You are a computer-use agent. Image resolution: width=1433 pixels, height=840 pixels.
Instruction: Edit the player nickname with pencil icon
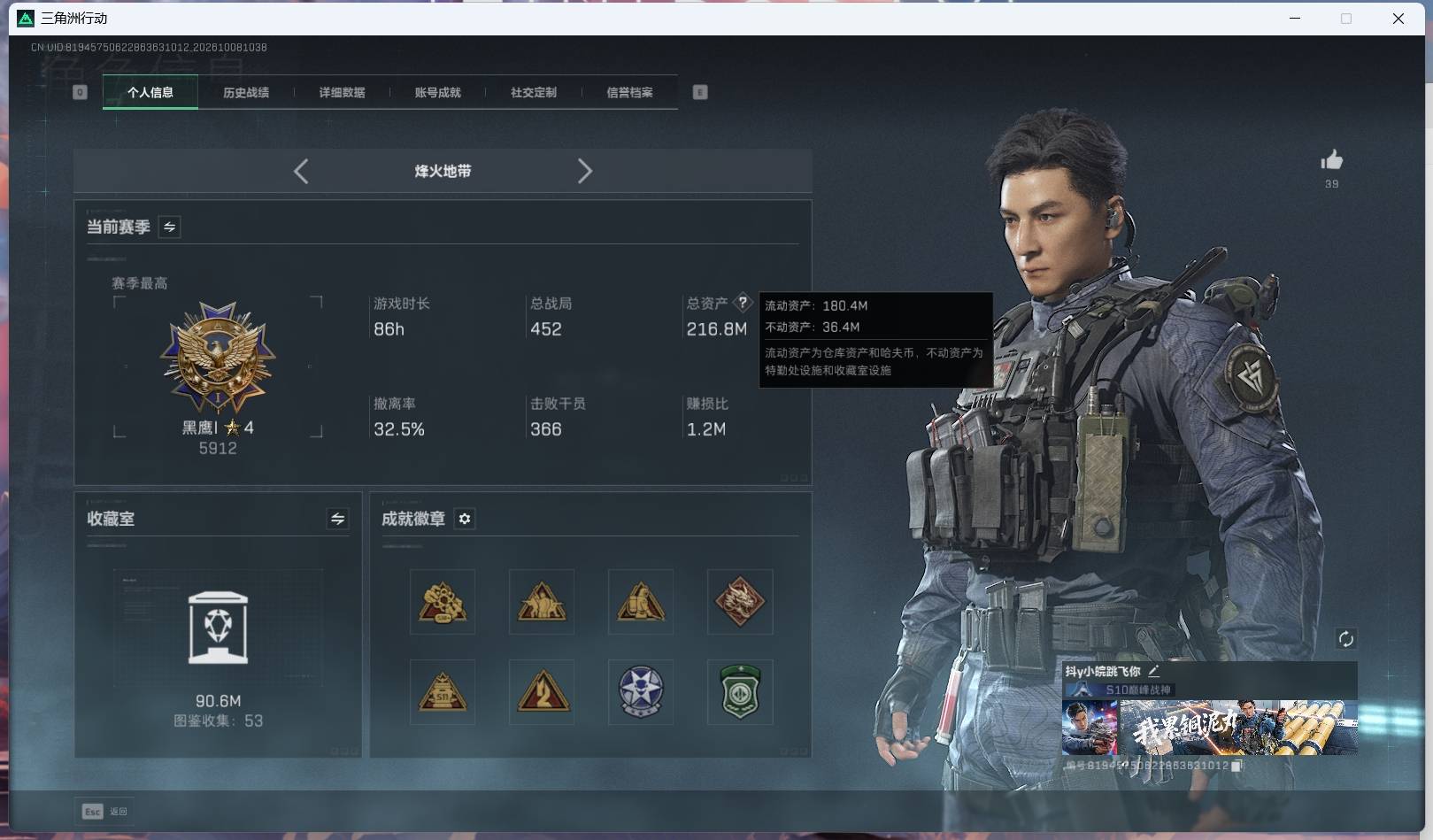pos(1153,671)
